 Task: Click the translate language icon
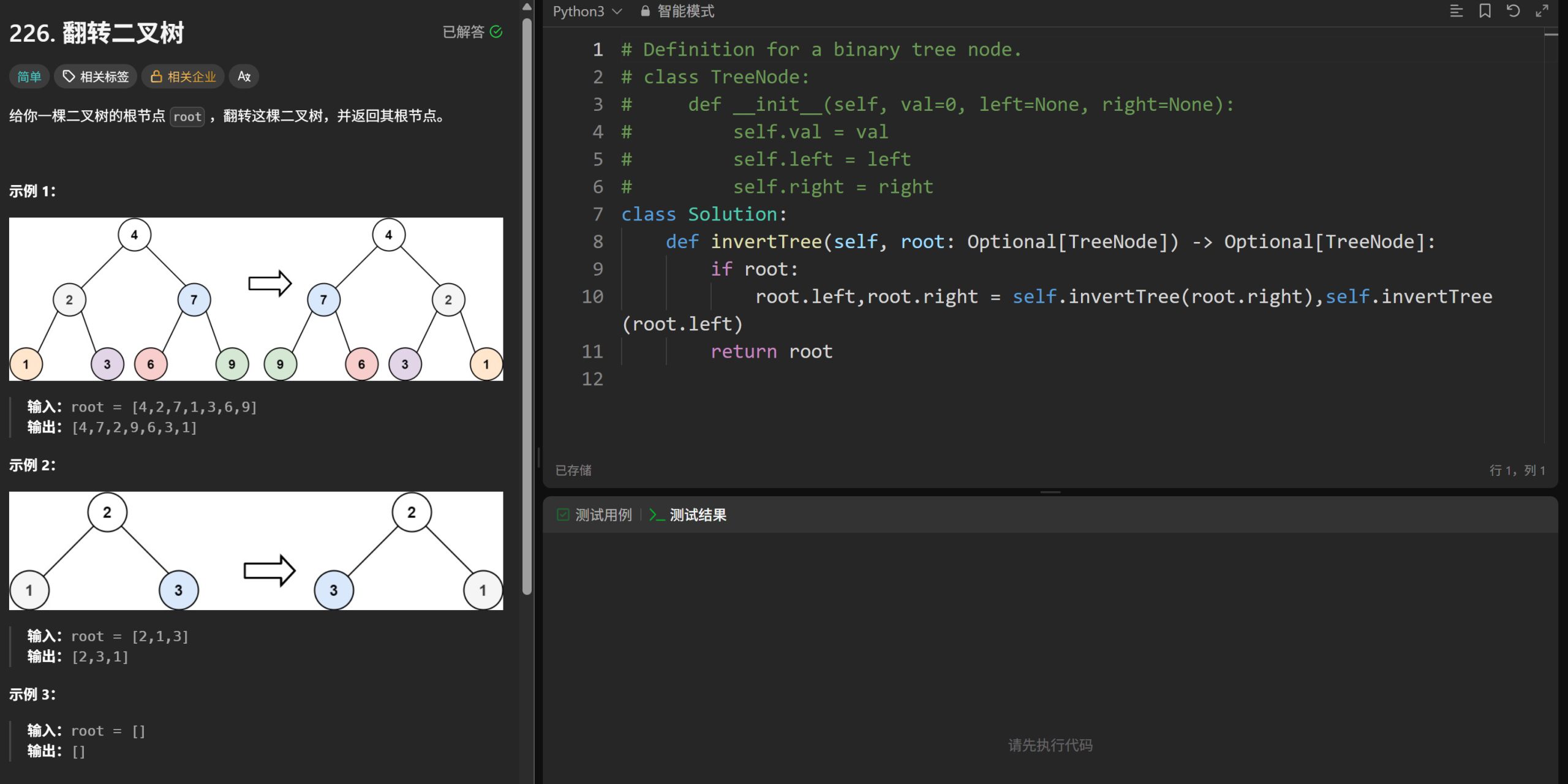click(244, 77)
